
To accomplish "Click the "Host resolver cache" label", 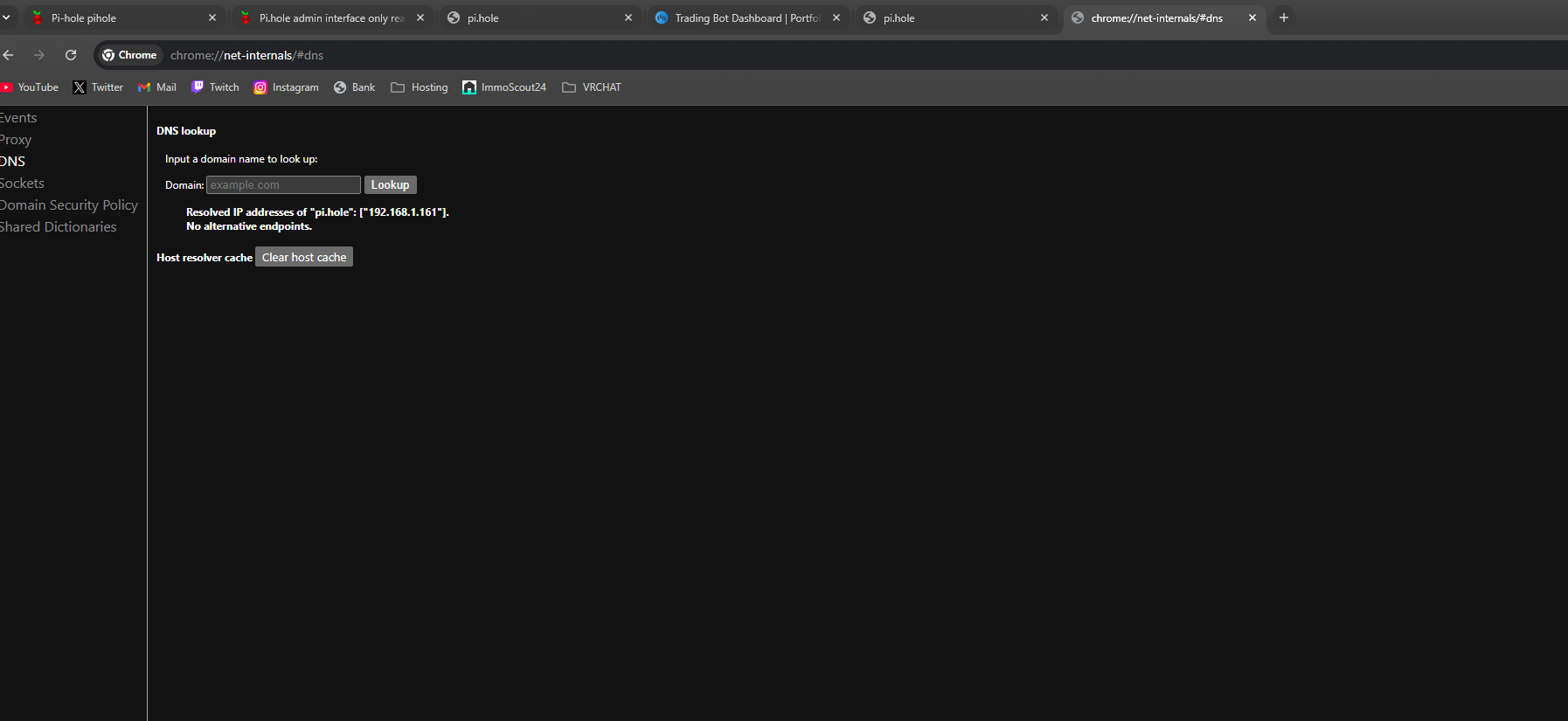I will coord(205,258).
